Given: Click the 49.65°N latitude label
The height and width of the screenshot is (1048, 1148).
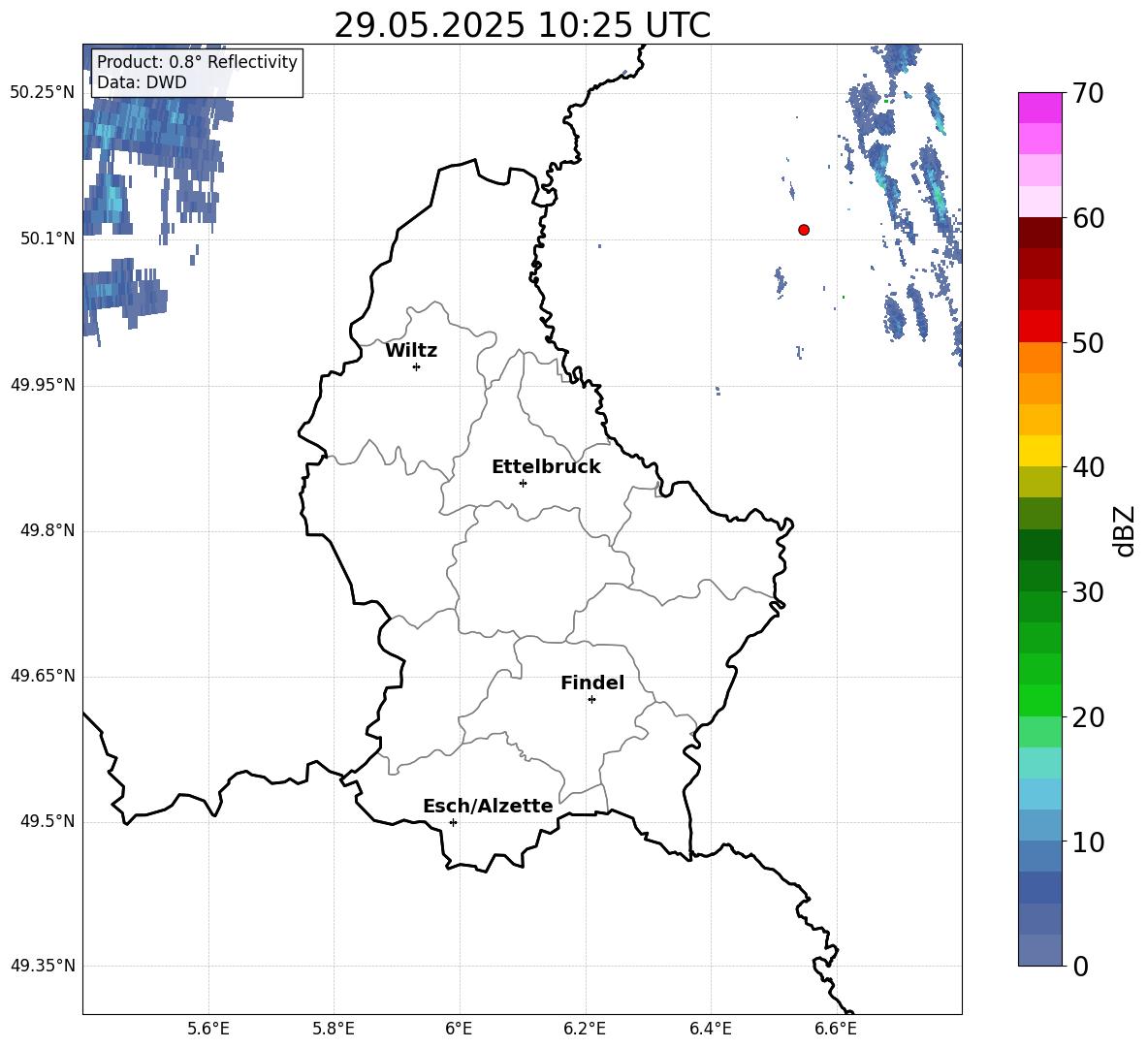Looking at the screenshot, I should 43,676.
